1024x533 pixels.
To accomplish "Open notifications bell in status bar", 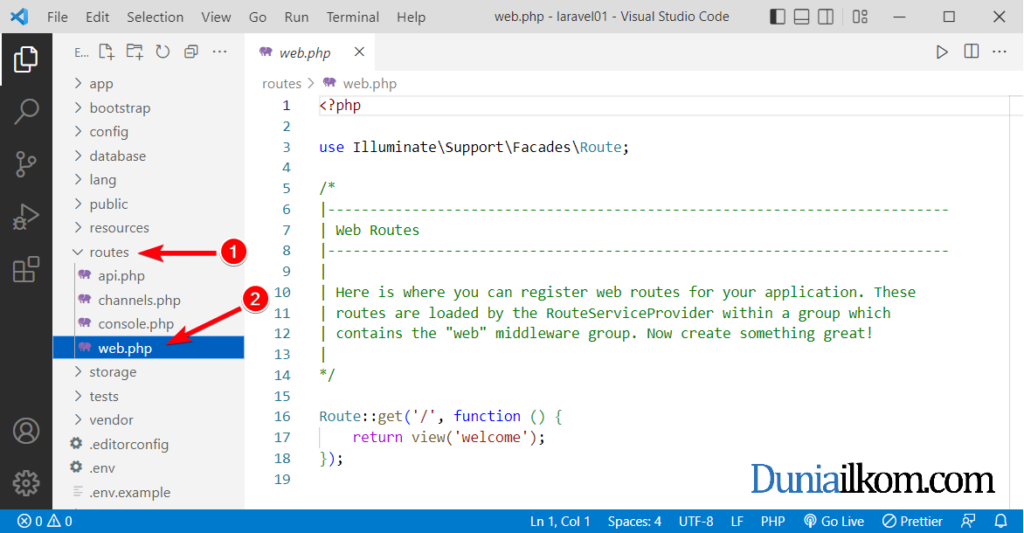I will [x=1000, y=521].
